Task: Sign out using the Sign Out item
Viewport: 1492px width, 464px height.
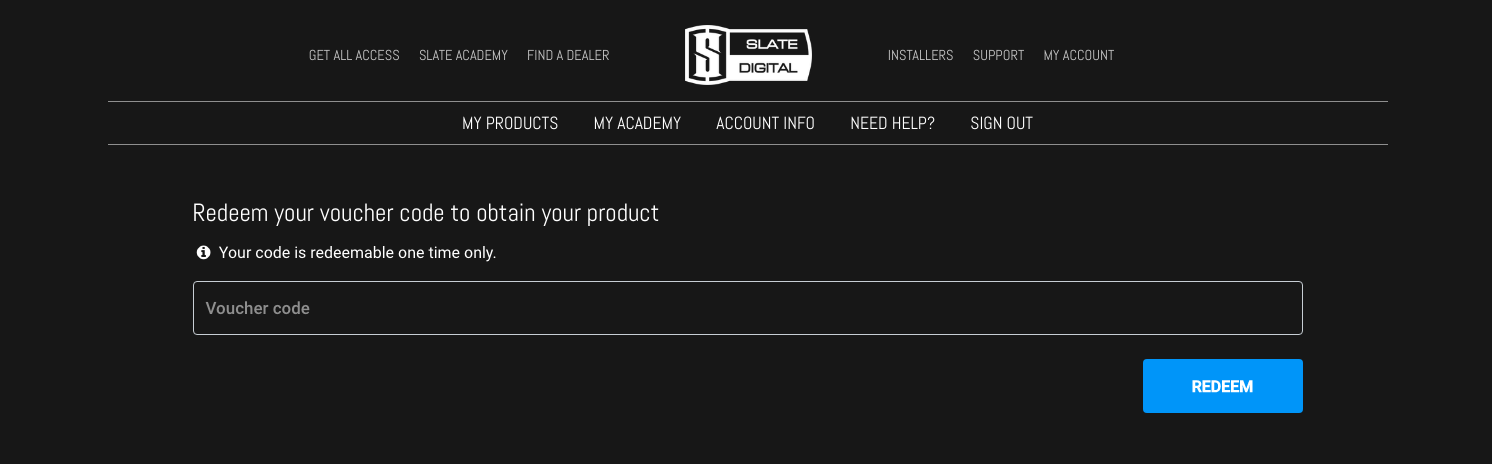Action: pyautogui.click(x=1001, y=124)
